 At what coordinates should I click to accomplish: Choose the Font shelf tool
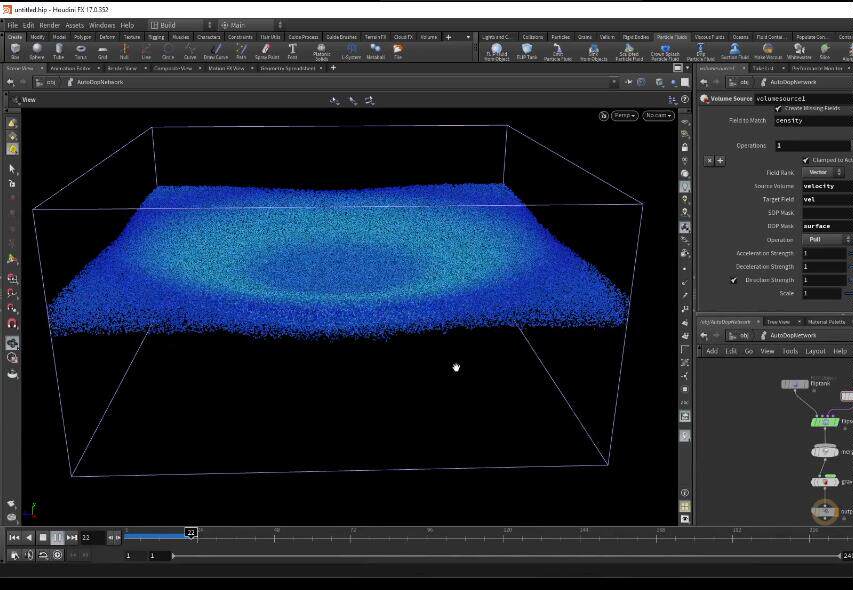point(292,51)
